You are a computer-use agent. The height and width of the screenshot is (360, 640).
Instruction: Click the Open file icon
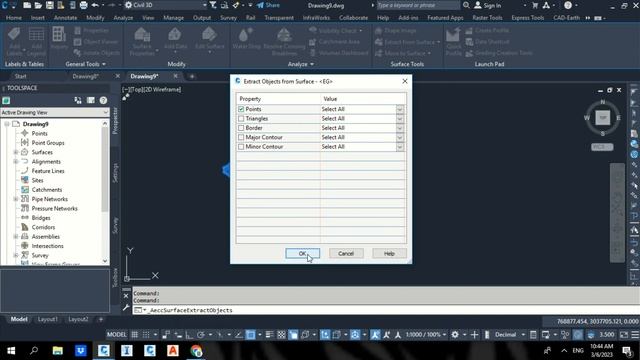tap(38, 5)
